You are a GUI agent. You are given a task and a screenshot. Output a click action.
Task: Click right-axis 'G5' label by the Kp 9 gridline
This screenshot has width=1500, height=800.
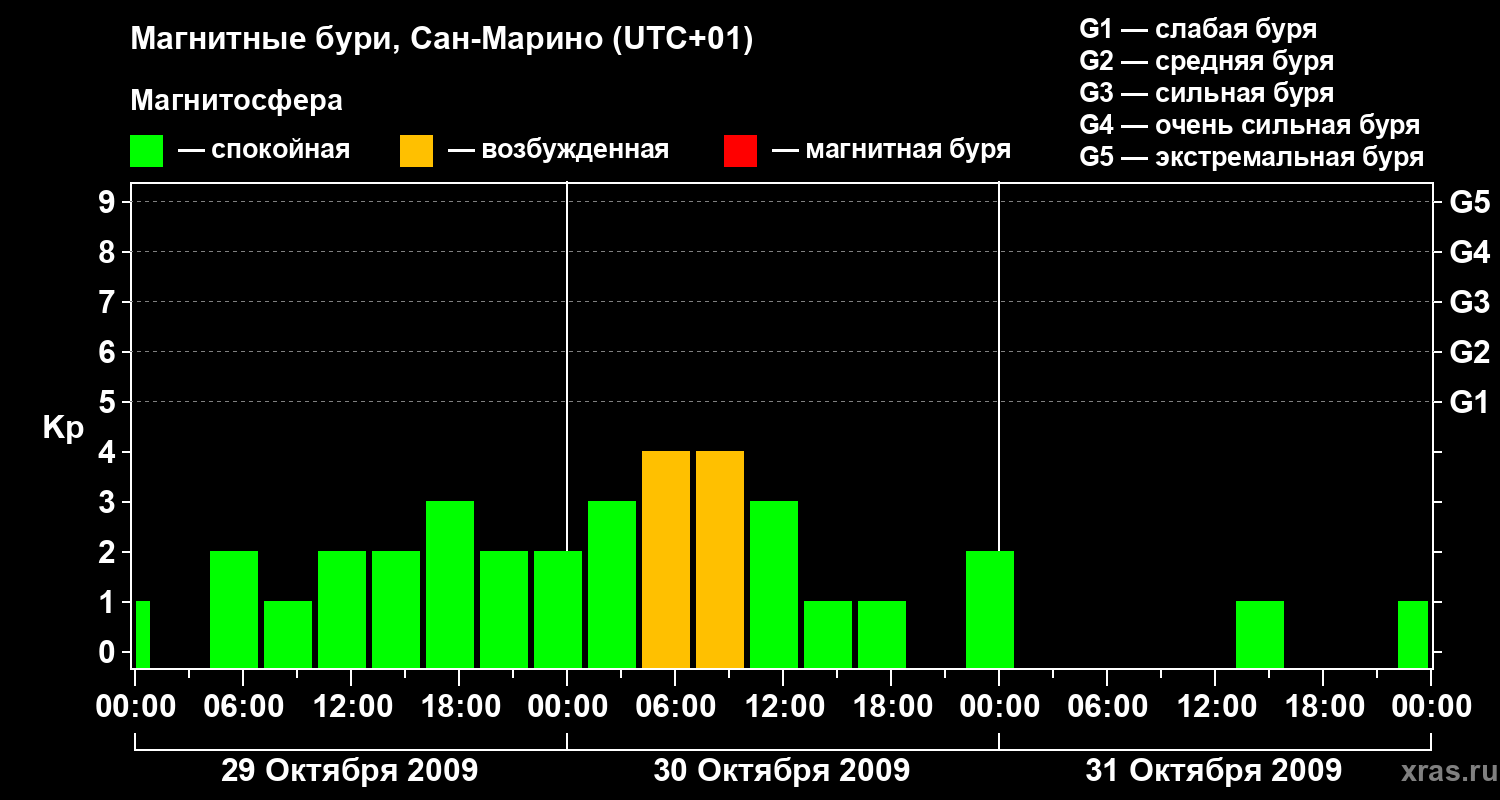click(1470, 203)
